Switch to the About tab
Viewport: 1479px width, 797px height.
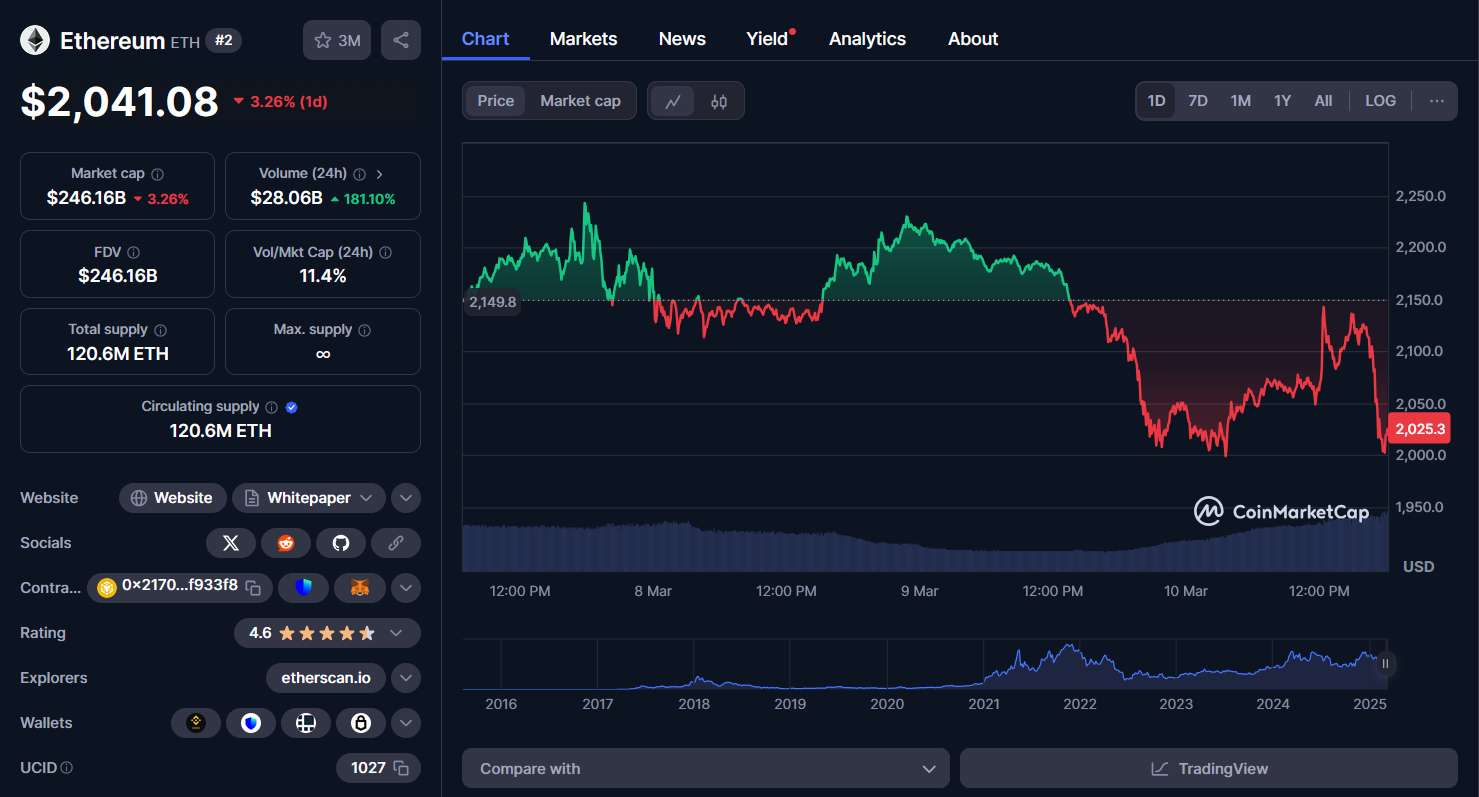click(x=973, y=39)
